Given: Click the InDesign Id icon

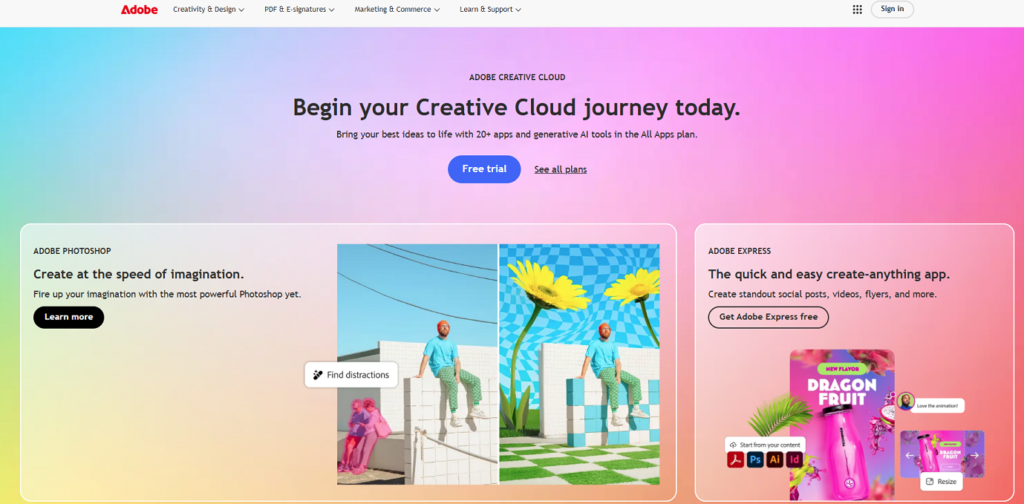Looking at the screenshot, I should pos(794,460).
